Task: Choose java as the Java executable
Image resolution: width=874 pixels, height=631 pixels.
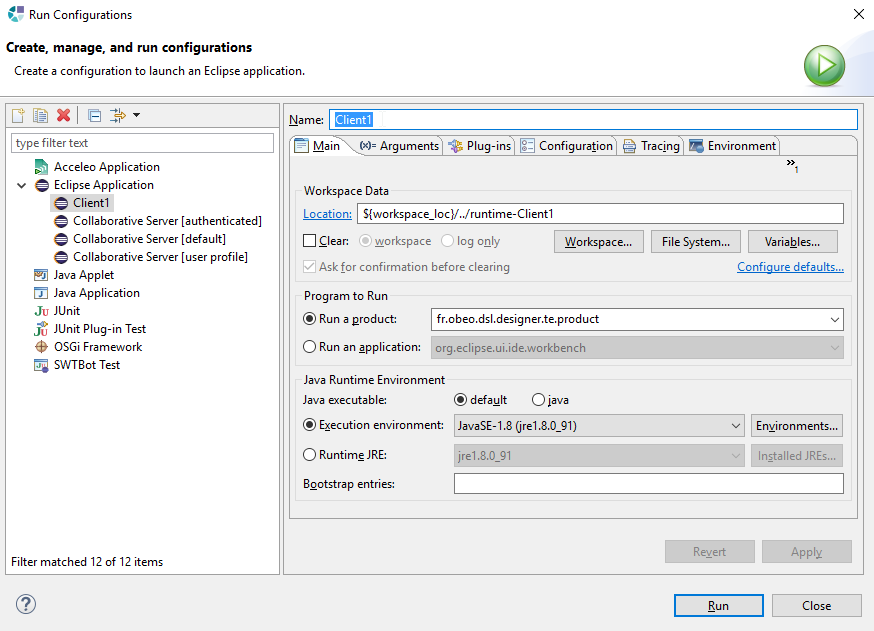Action: coord(539,400)
